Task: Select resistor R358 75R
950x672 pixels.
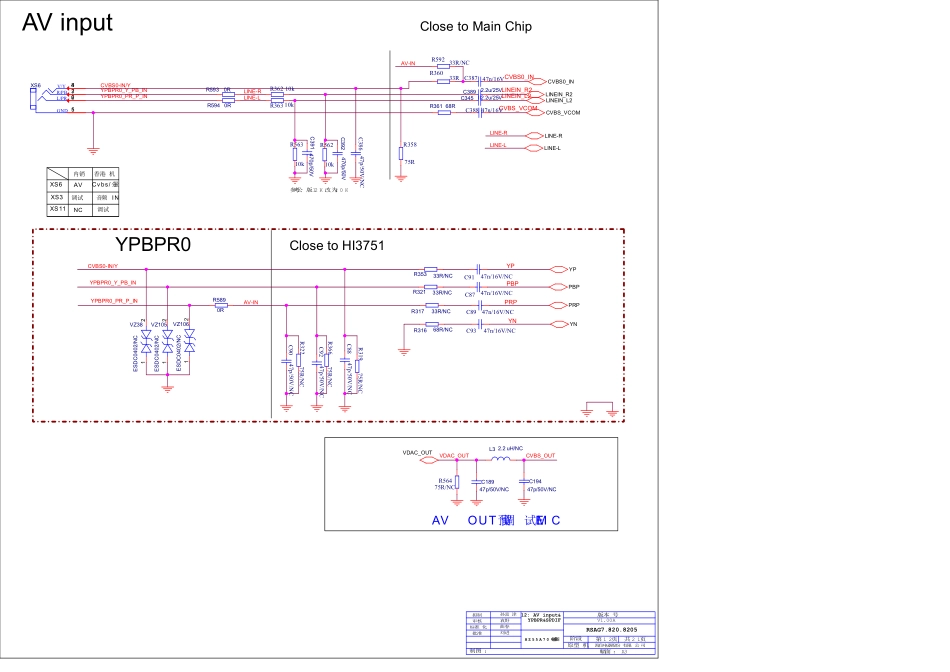Action: [x=401, y=153]
